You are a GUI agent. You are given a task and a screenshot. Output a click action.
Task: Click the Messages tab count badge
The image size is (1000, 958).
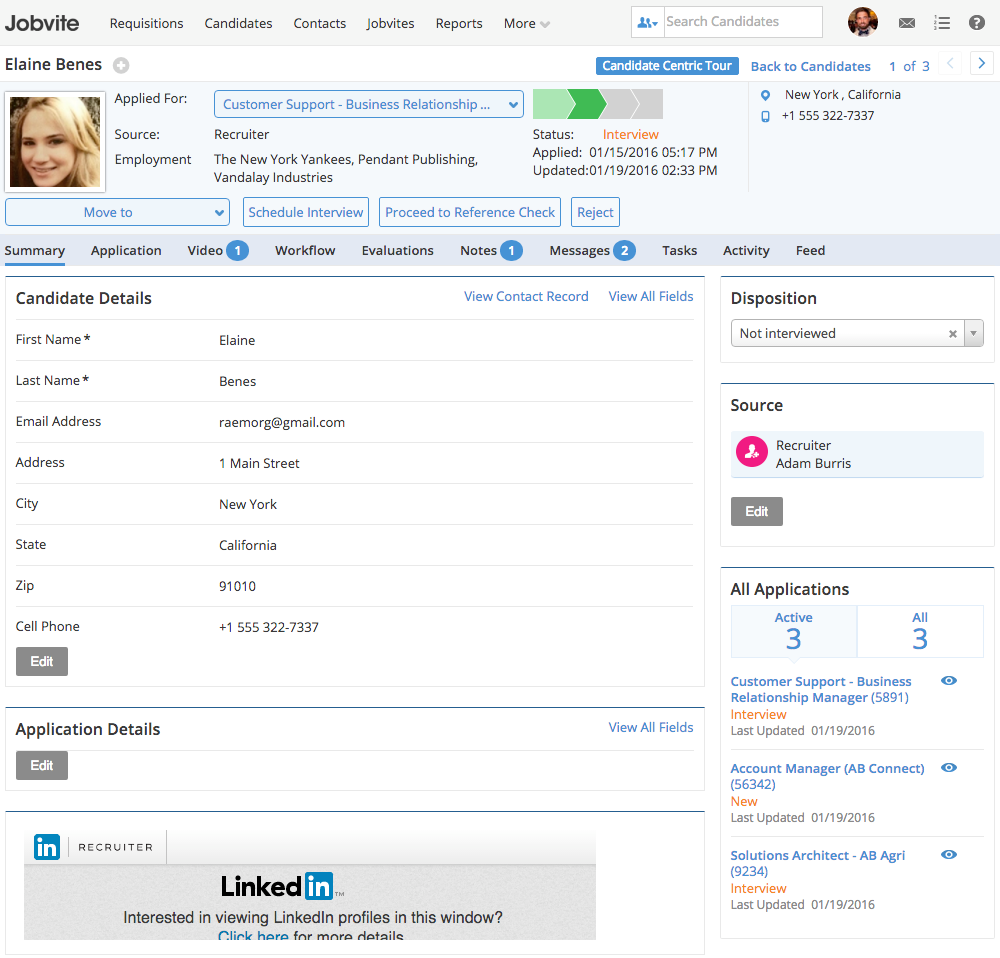[x=624, y=251]
